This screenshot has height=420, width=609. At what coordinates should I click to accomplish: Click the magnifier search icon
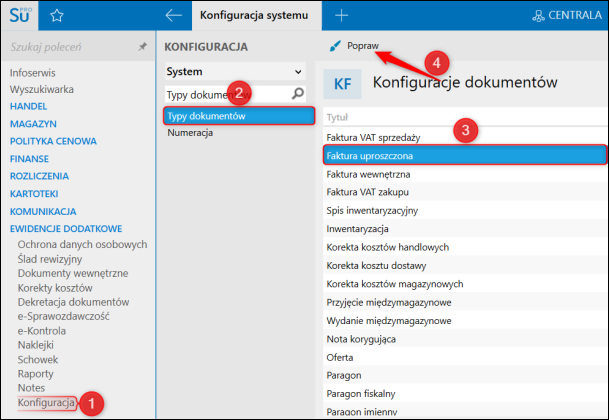click(298, 93)
